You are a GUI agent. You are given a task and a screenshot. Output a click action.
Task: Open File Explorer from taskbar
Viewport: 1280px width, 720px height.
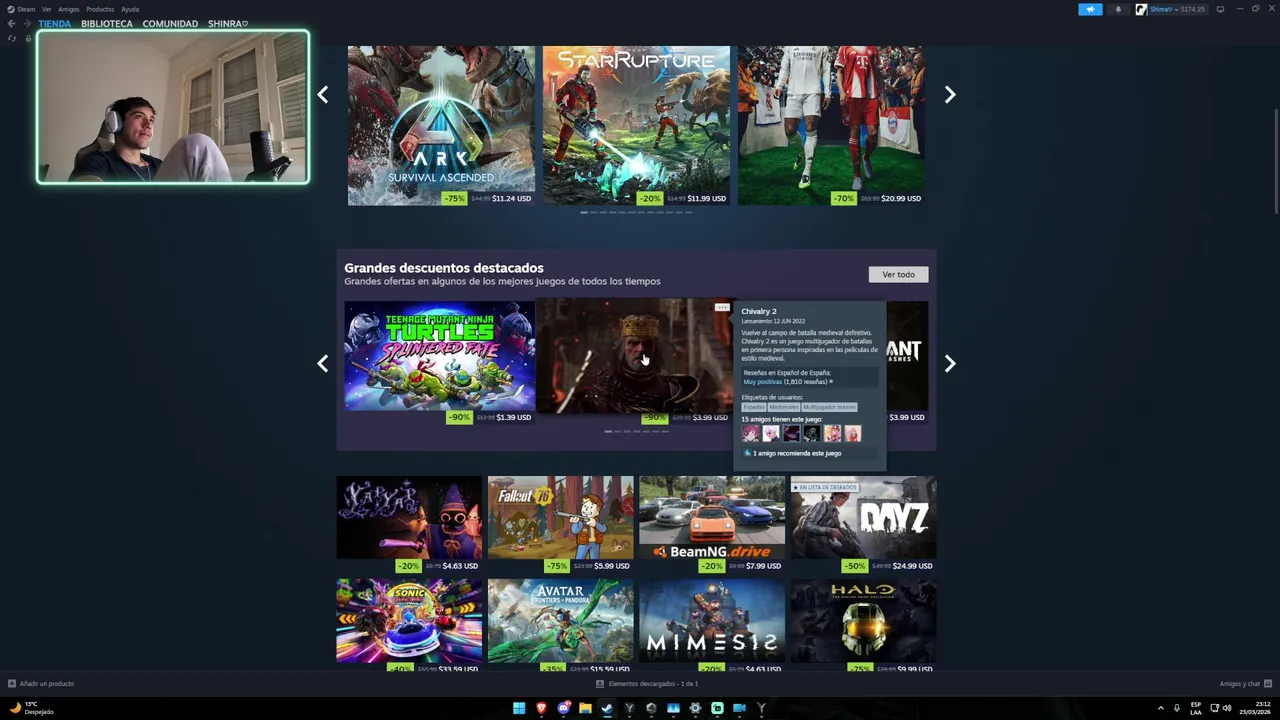tap(585, 708)
